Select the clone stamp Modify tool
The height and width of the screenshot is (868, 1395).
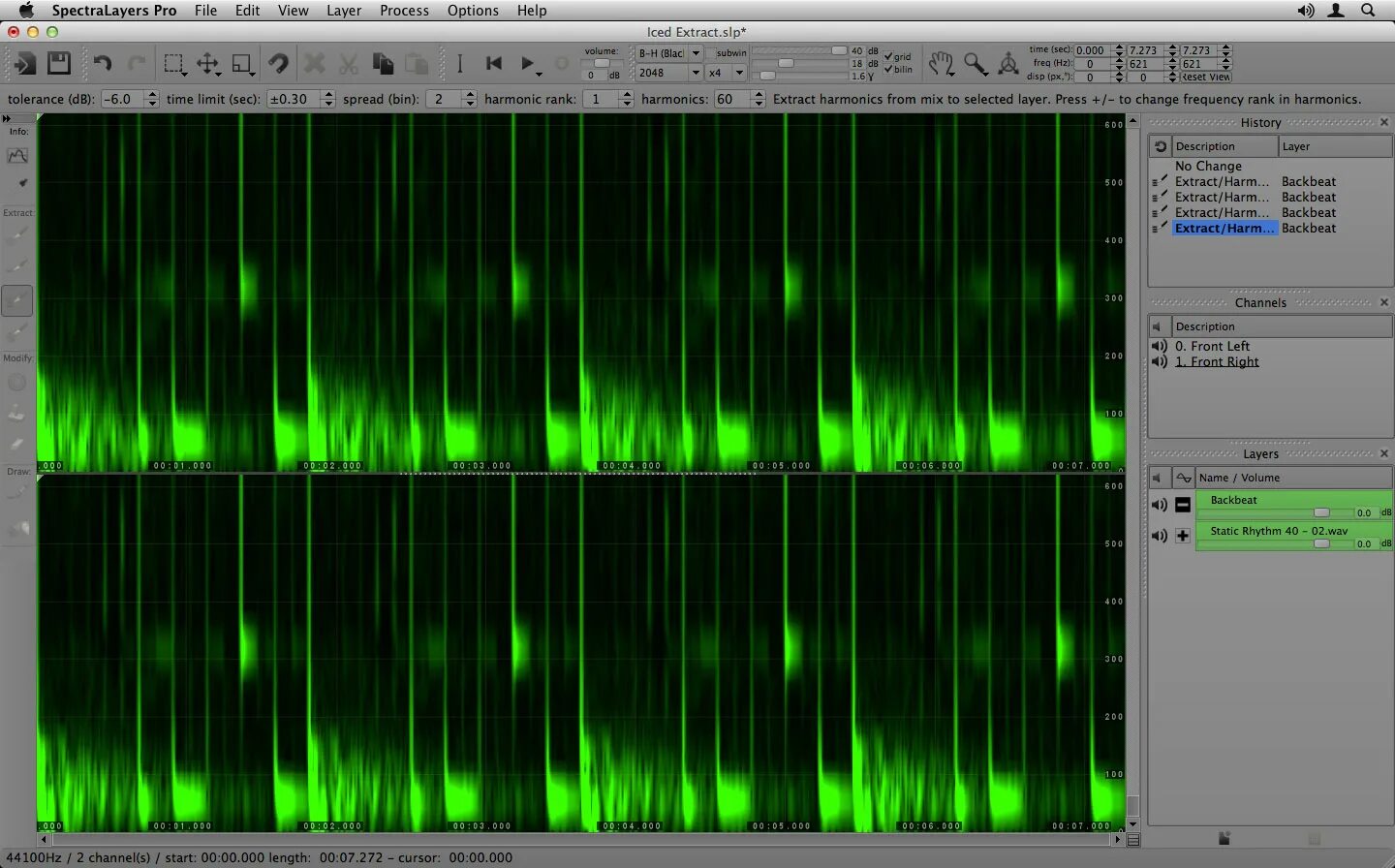pyautogui.click(x=17, y=414)
